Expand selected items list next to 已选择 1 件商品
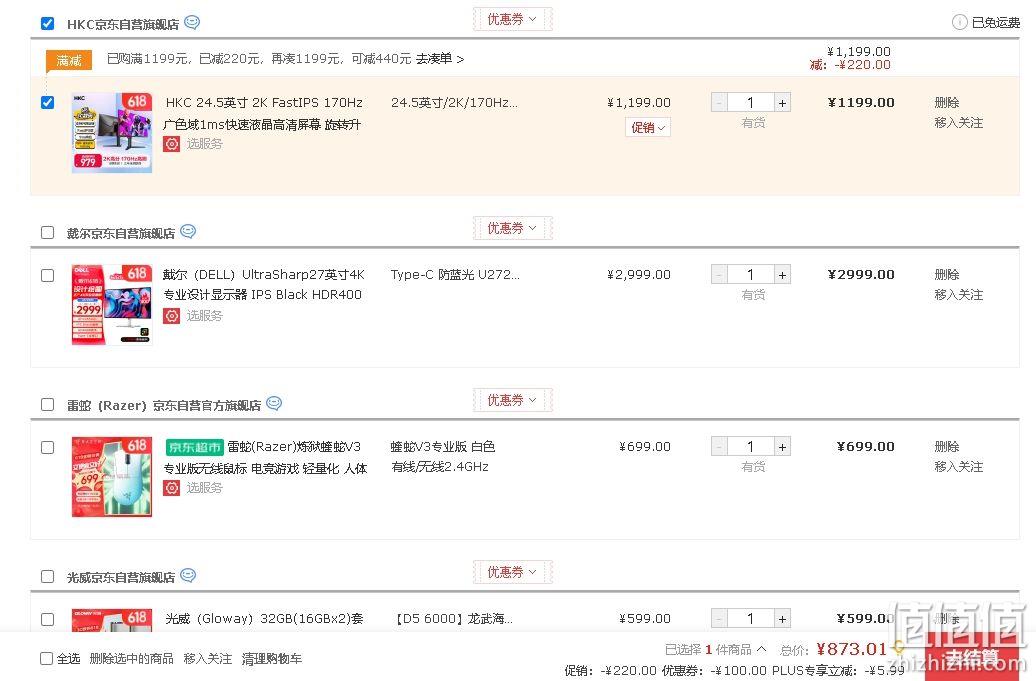Image resolution: width=1036 pixels, height=681 pixels. click(761, 649)
